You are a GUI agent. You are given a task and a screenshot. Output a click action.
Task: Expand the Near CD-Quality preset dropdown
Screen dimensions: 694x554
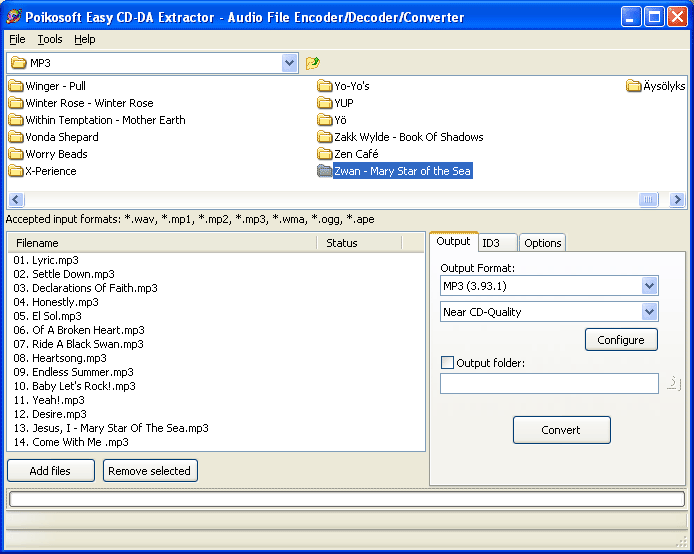[650, 312]
